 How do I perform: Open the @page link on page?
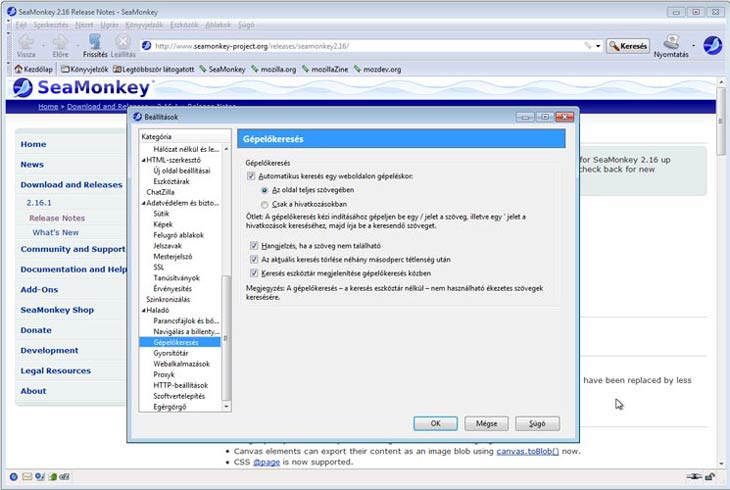point(266,462)
